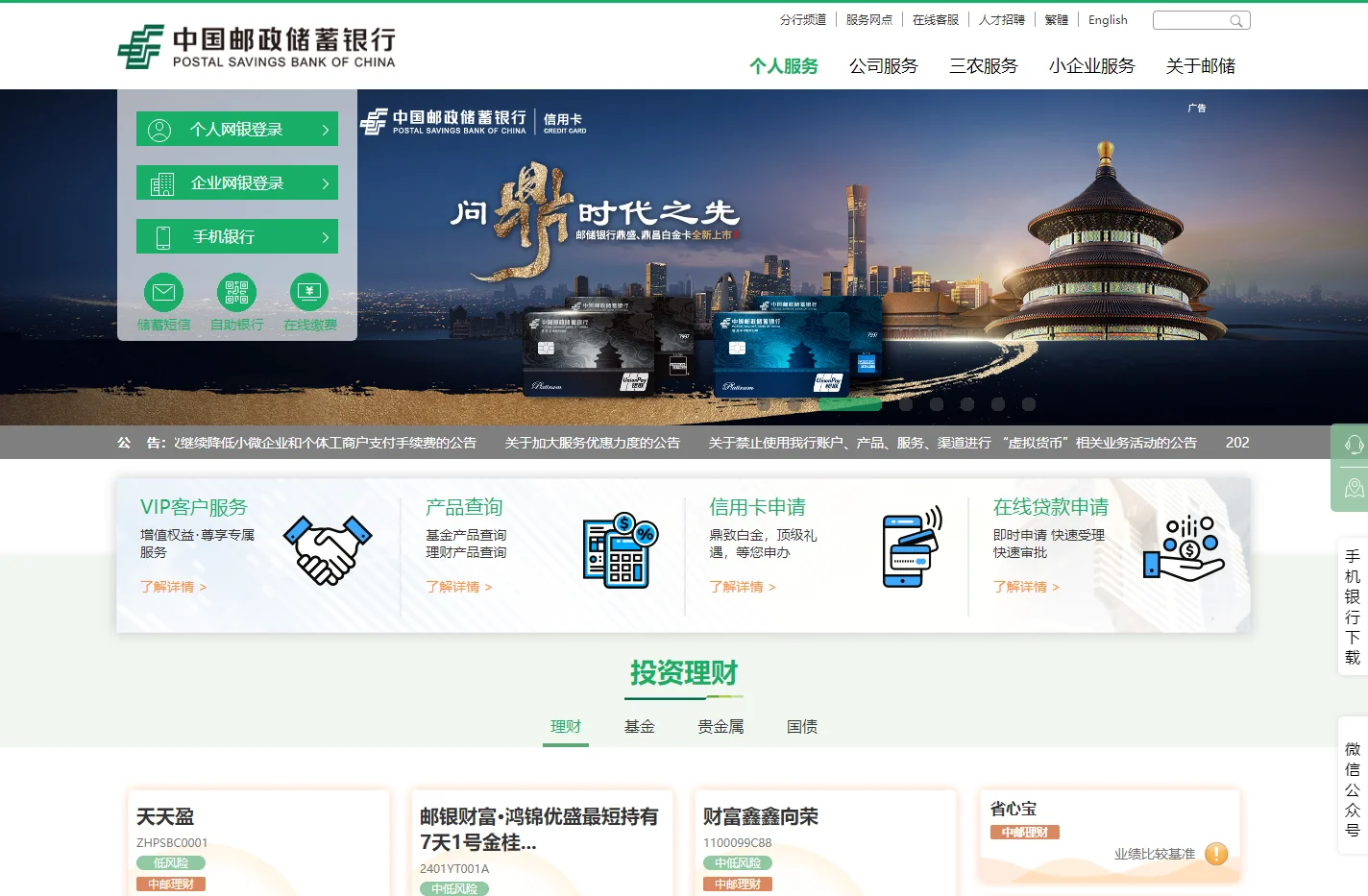This screenshot has width=1368, height=896.
Task: Click product code ZHPSBC0001
Action: click(x=172, y=843)
